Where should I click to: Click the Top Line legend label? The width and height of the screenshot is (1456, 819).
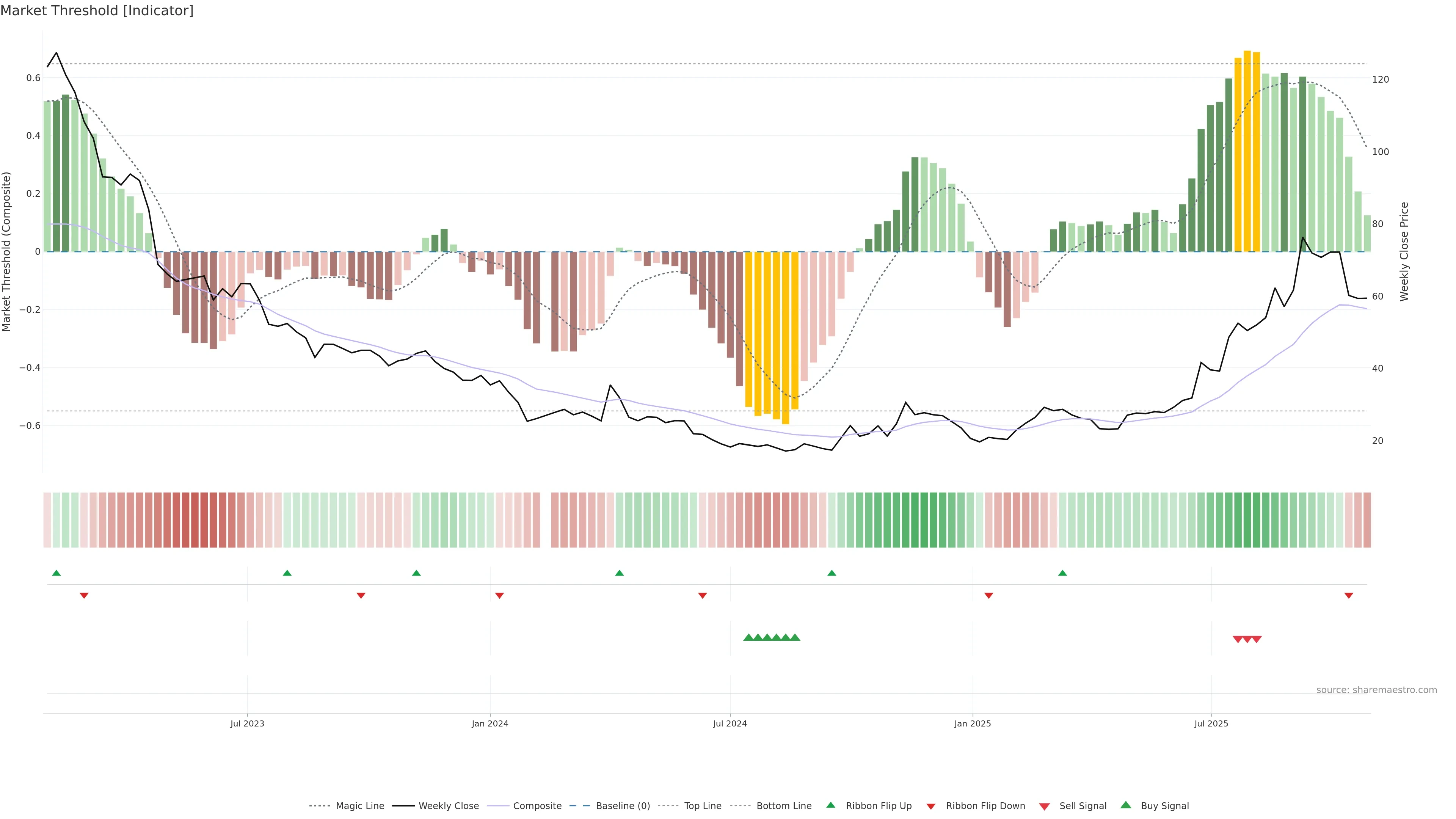click(703, 806)
